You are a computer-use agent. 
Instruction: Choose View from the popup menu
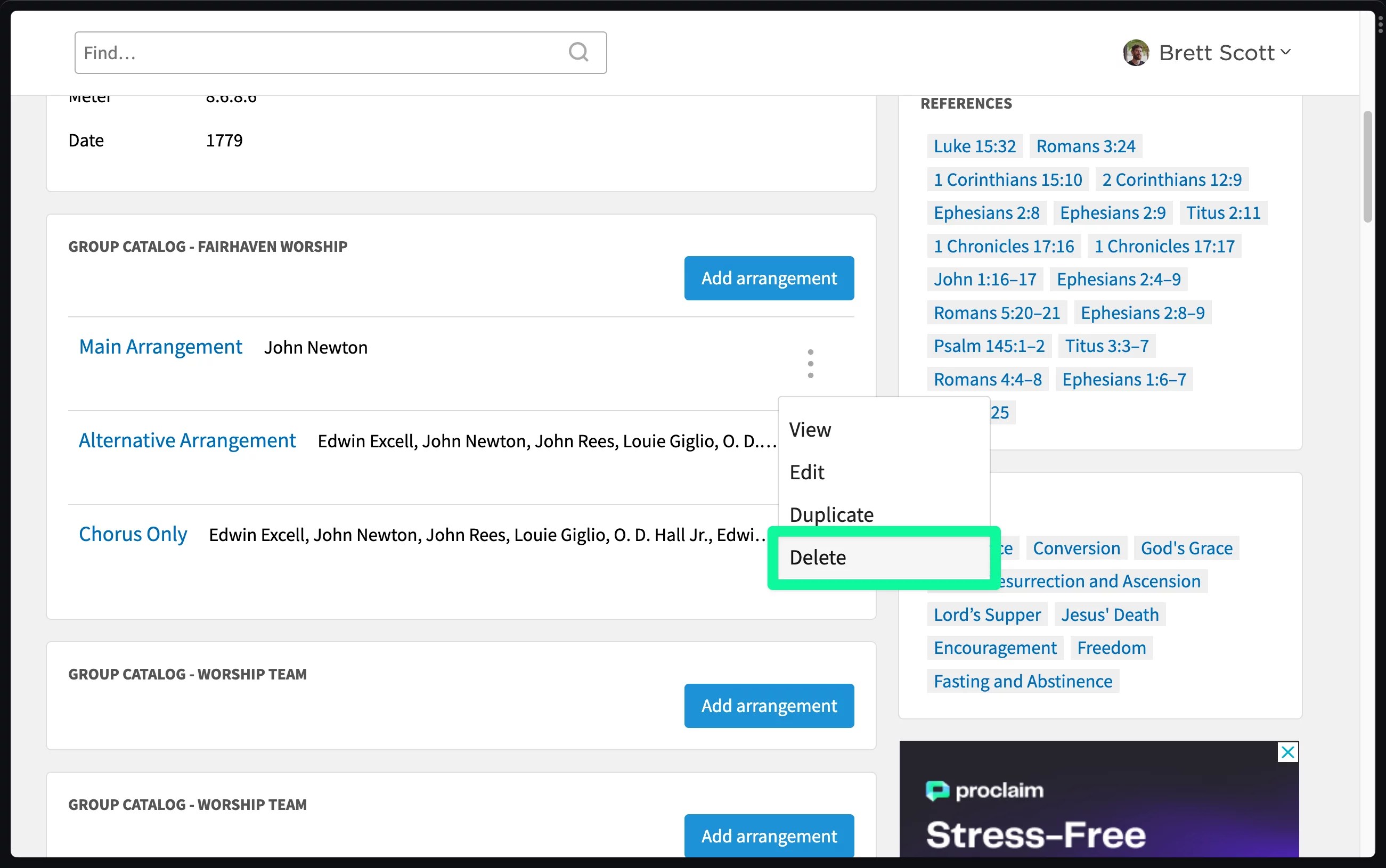[x=810, y=429]
